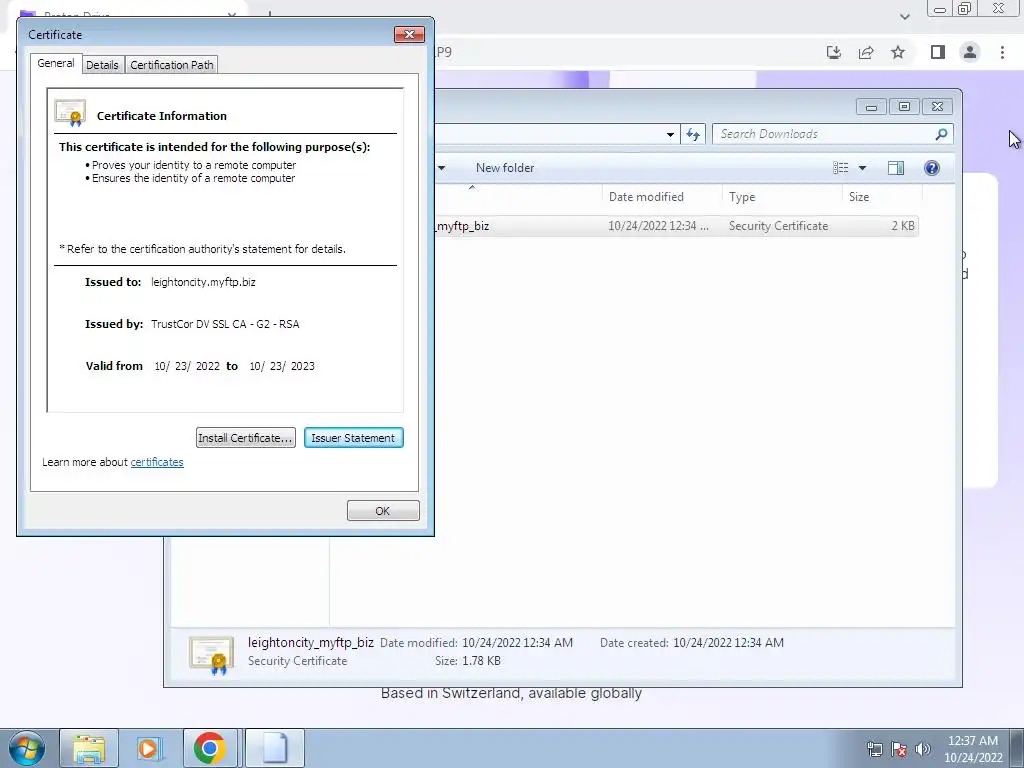Screen dimensions: 1024x768
Task: Open Chrome profile avatar icon
Action: coord(970,52)
